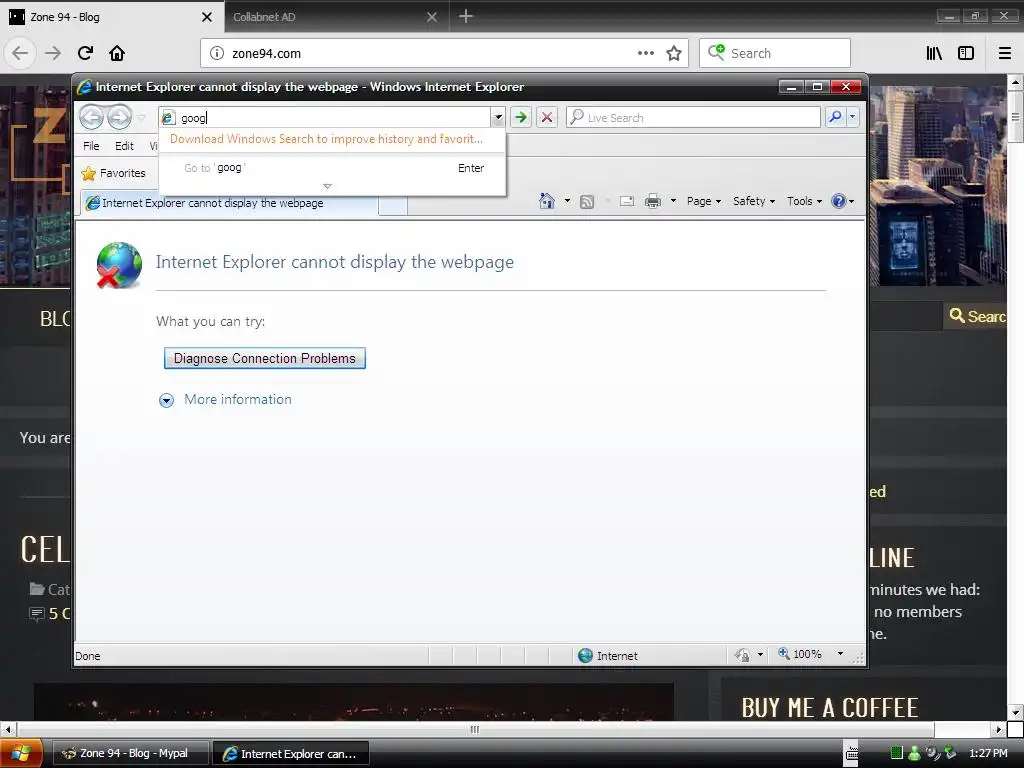The height and width of the screenshot is (768, 1024).
Task: Open IE address bar dropdown arrow
Action: click(498, 118)
